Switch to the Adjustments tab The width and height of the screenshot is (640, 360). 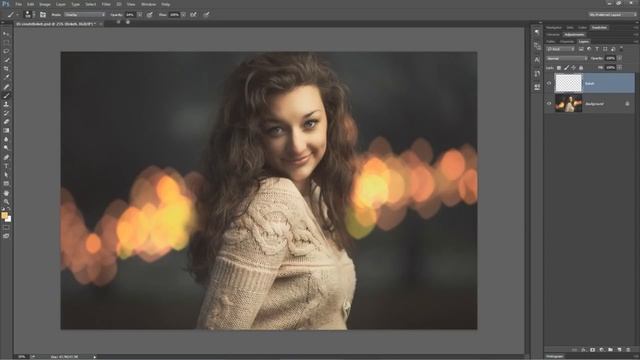pos(574,34)
